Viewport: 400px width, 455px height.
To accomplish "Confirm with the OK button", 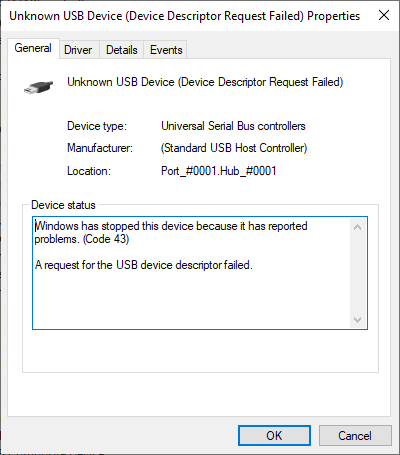I will [x=274, y=435].
